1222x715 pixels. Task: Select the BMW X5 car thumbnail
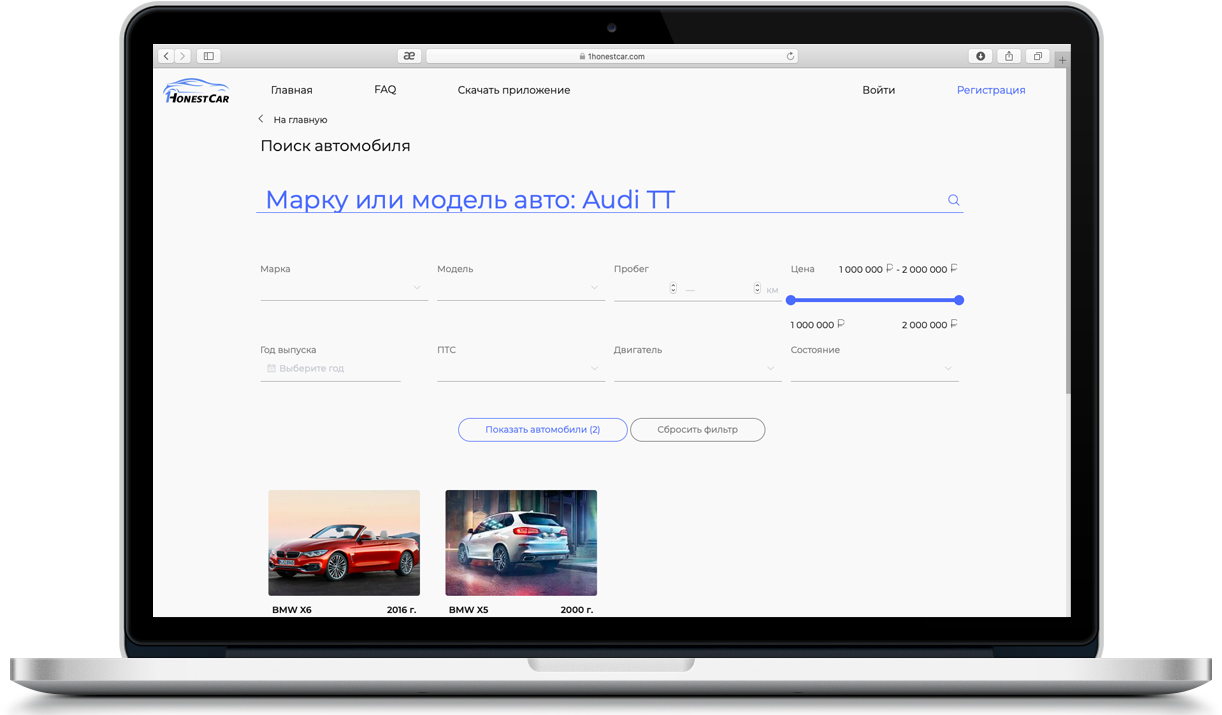(521, 542)
